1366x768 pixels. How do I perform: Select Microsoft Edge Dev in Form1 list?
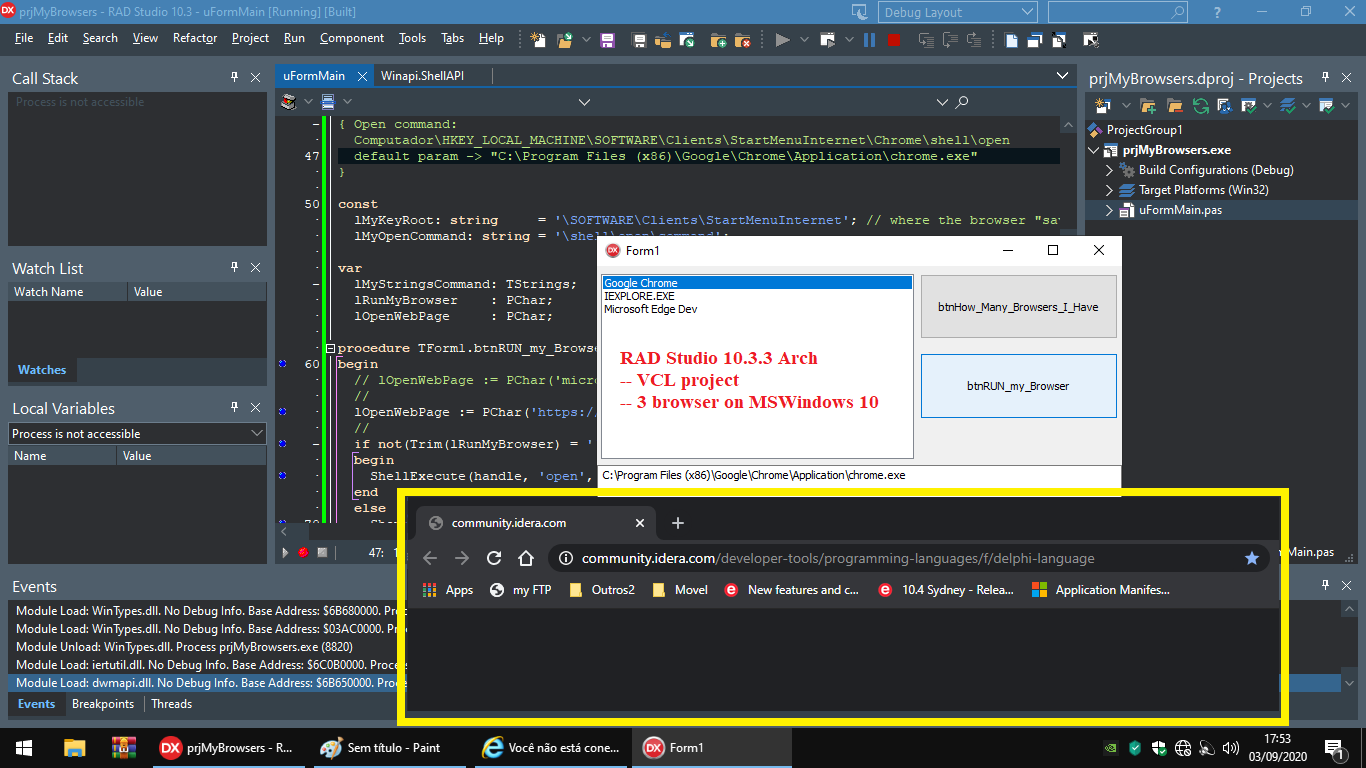tap(757, 309)
